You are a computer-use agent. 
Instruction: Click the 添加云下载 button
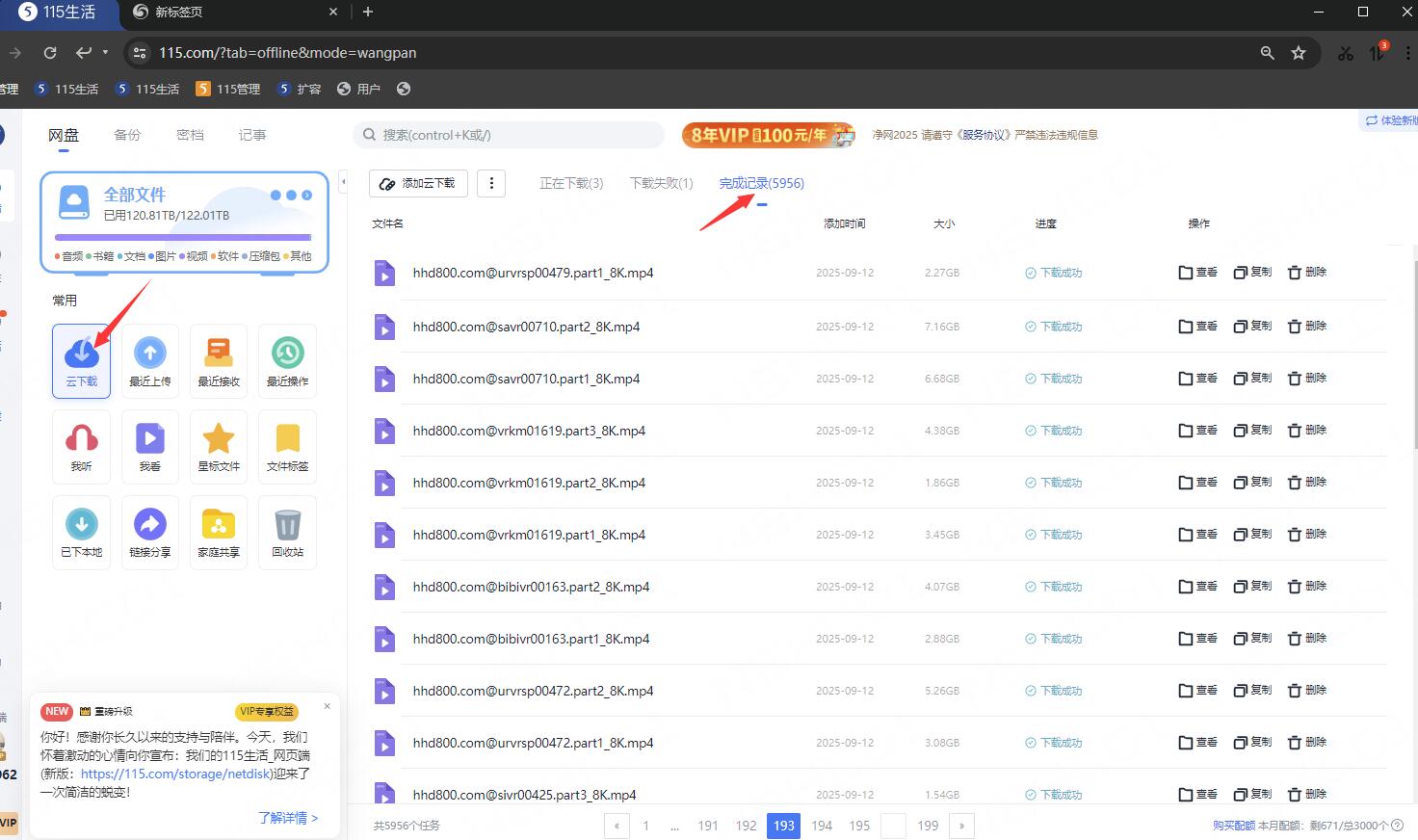point(418,183)
